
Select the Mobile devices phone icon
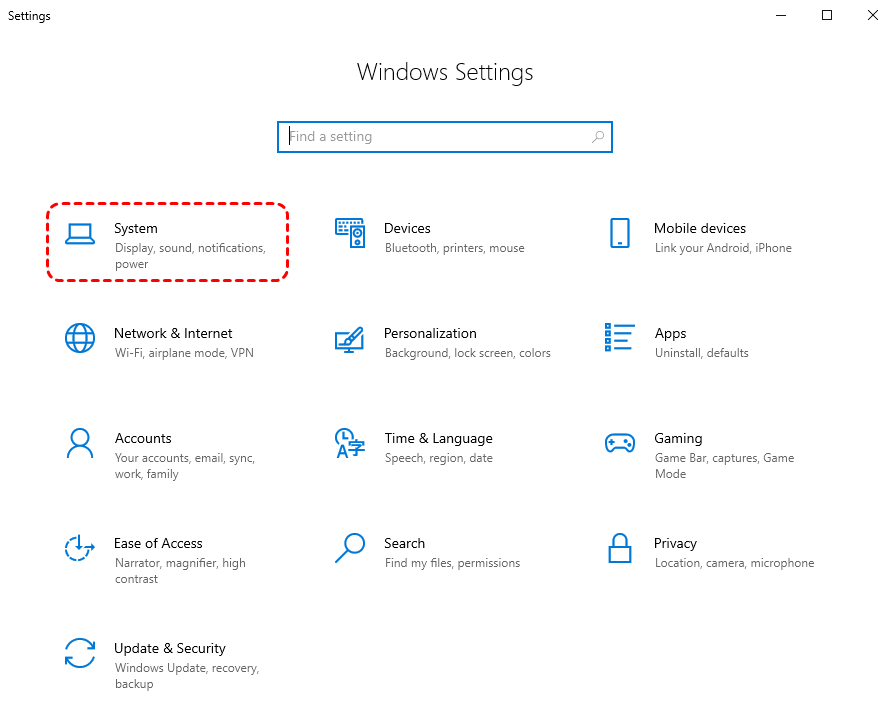pos(619,233)
